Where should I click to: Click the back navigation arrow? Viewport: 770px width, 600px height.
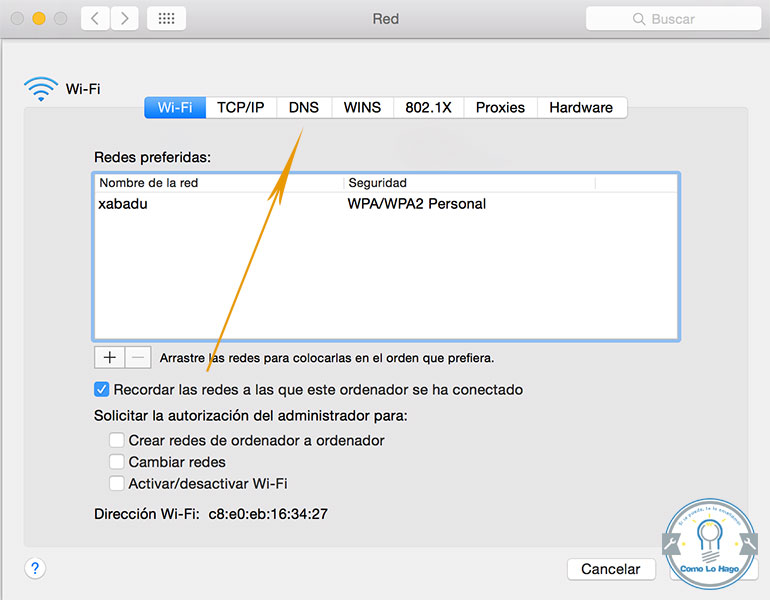[96, 18]
